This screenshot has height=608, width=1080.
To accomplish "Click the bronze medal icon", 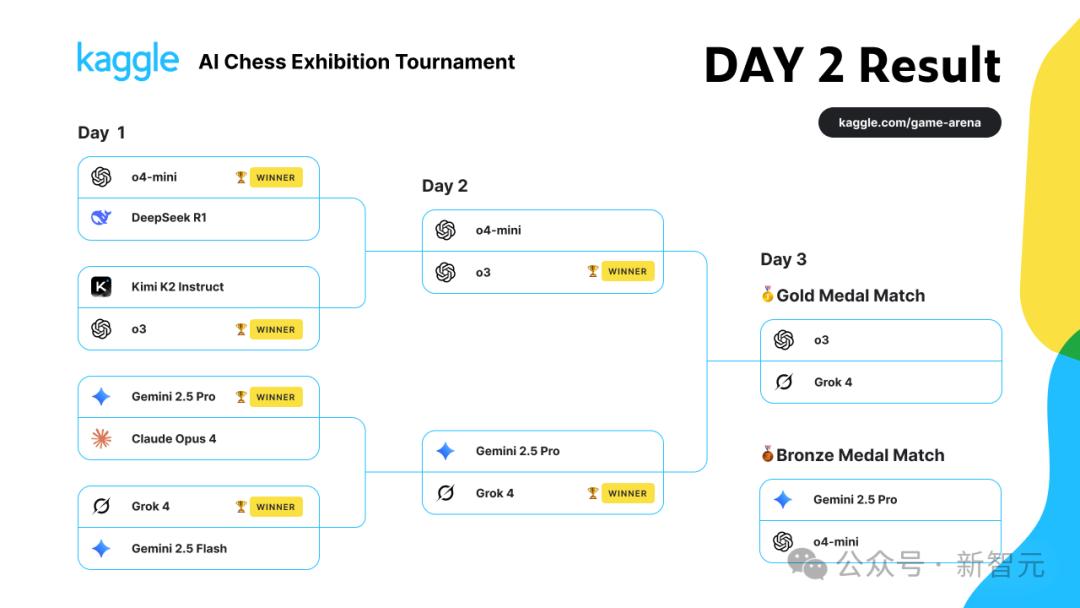I will (767, 454).
